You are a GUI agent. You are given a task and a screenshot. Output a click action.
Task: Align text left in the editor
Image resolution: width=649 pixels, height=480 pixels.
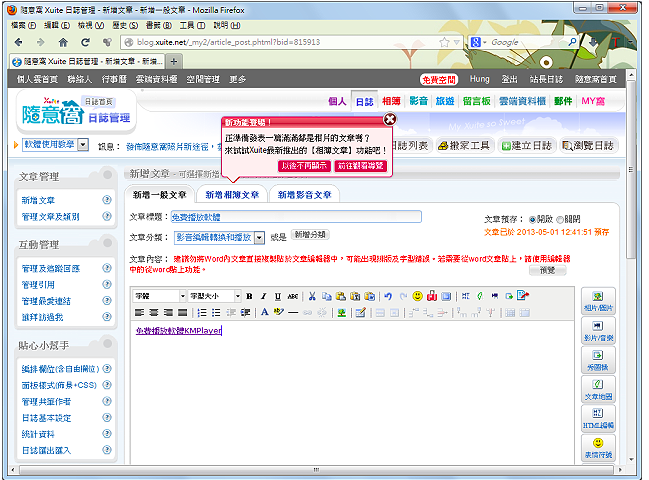click(140, 312)
